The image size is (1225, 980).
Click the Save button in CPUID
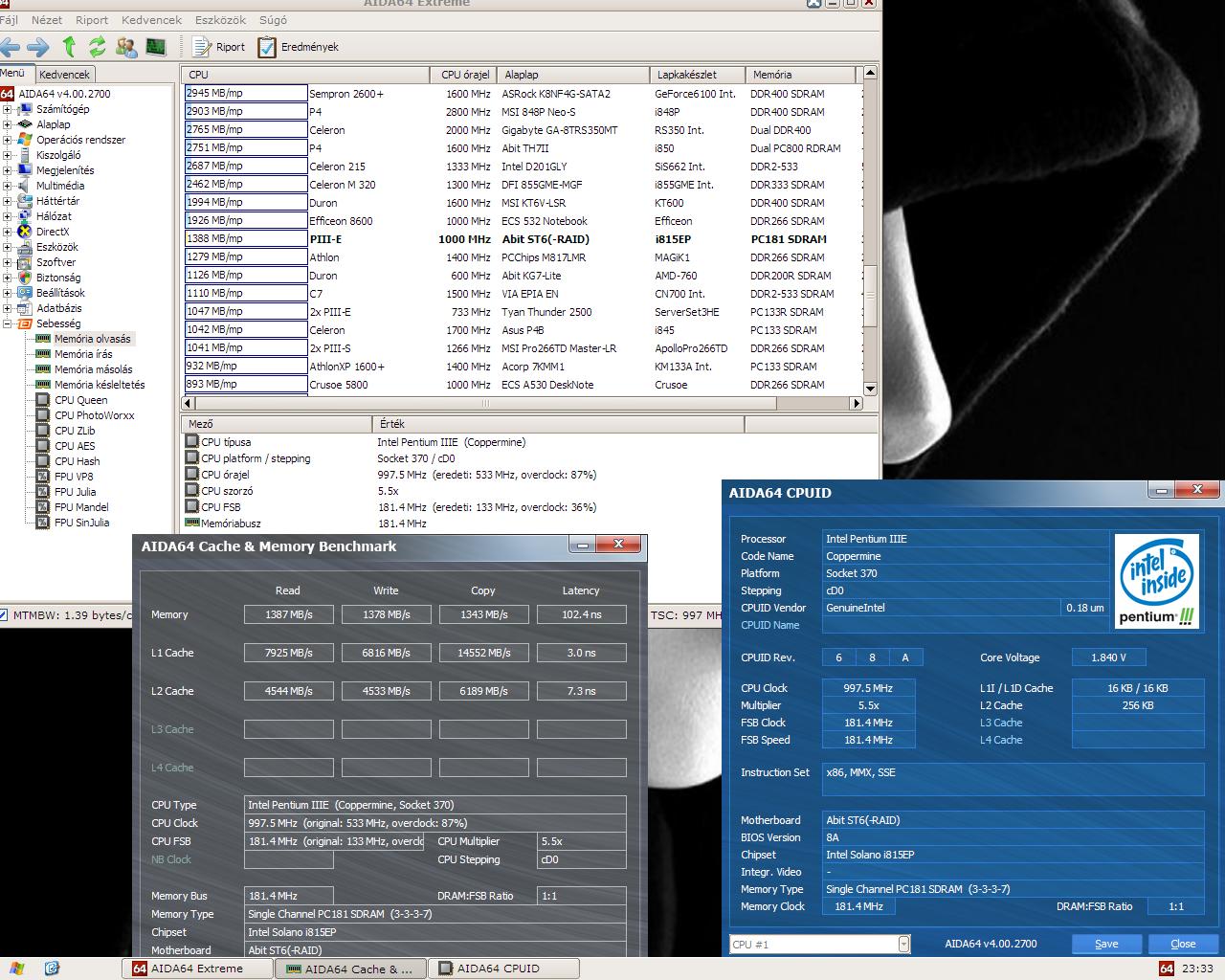(x=1106, y=944)
